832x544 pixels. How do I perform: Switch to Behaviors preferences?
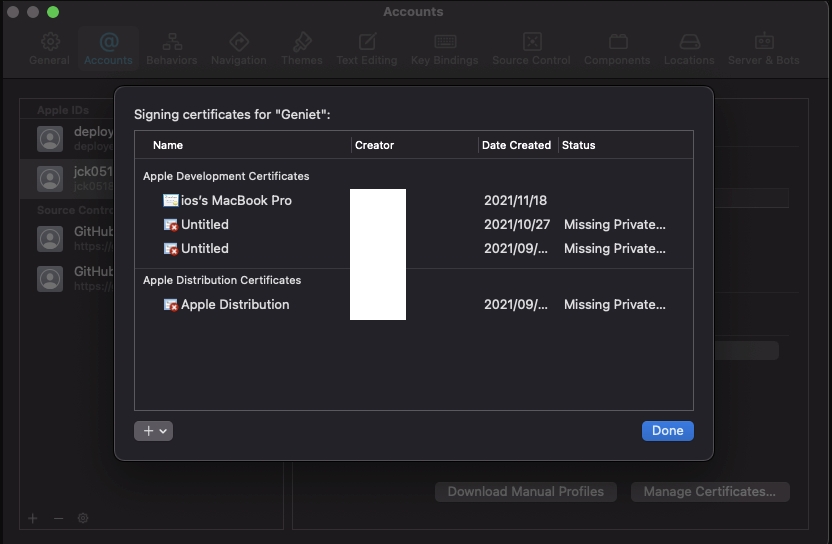pos(172,47)
